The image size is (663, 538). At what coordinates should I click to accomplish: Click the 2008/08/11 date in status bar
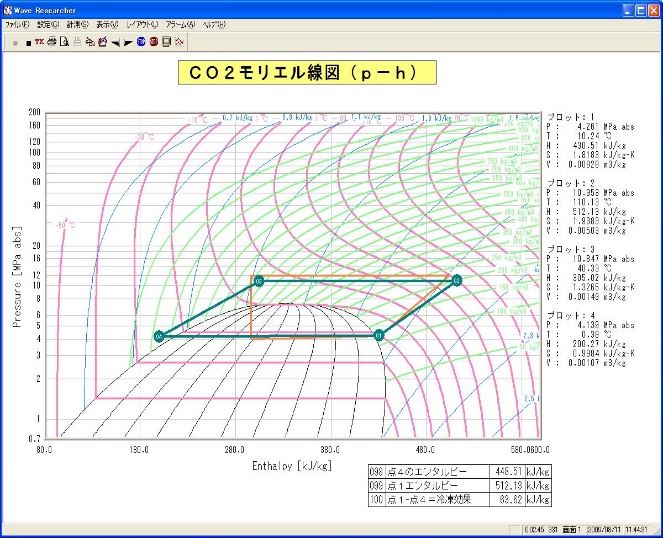coord(605,530)
